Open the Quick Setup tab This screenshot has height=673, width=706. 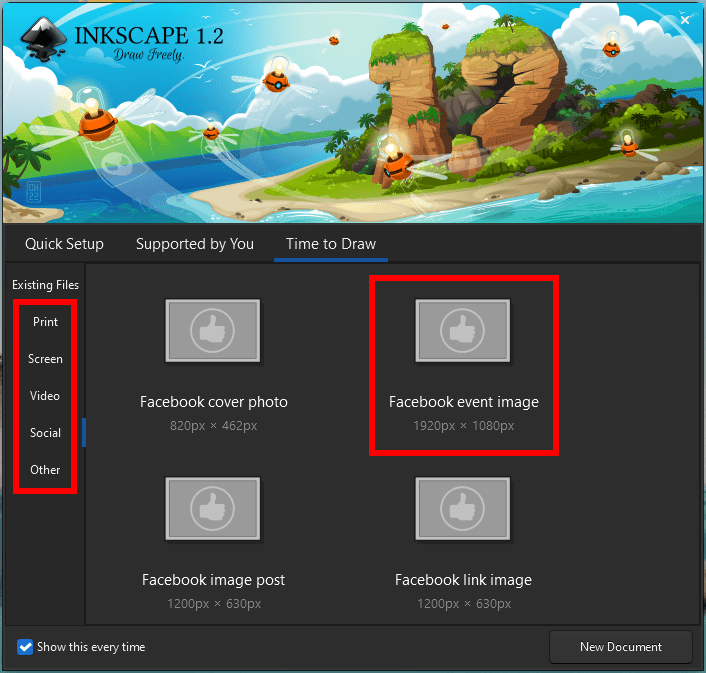[x=64, y=244]
